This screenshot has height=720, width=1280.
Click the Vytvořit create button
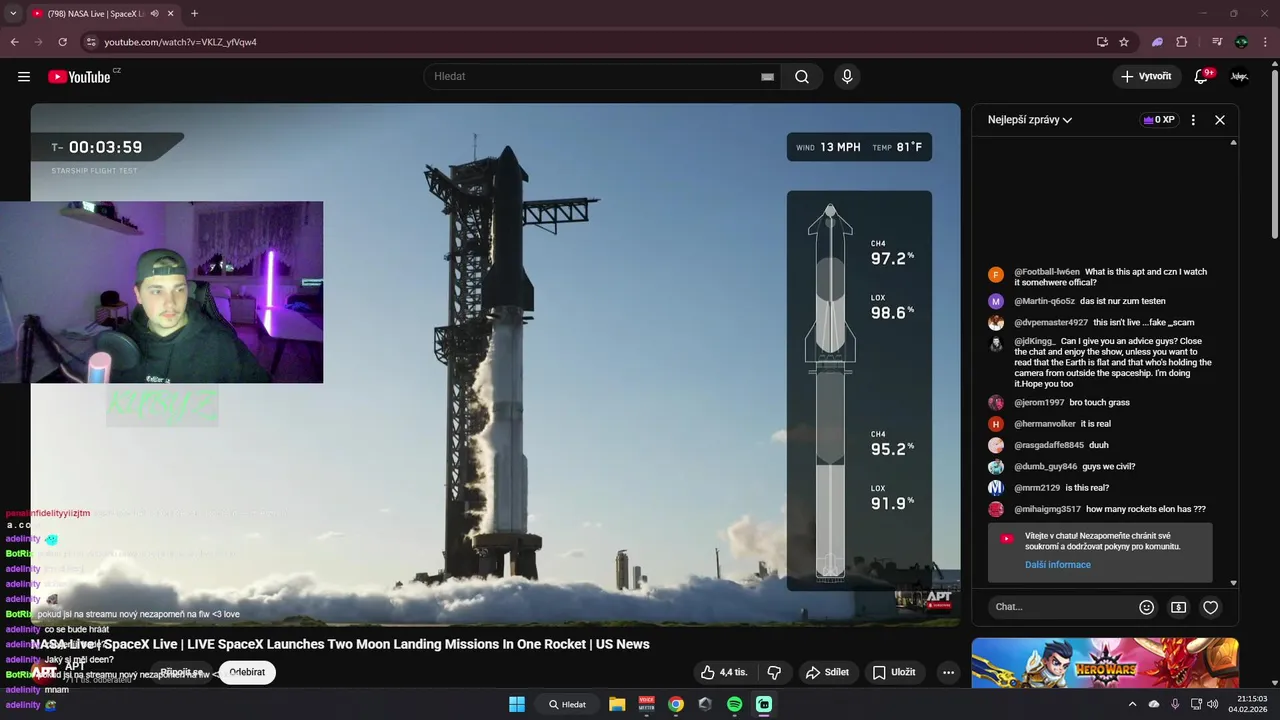(1146, 77)
